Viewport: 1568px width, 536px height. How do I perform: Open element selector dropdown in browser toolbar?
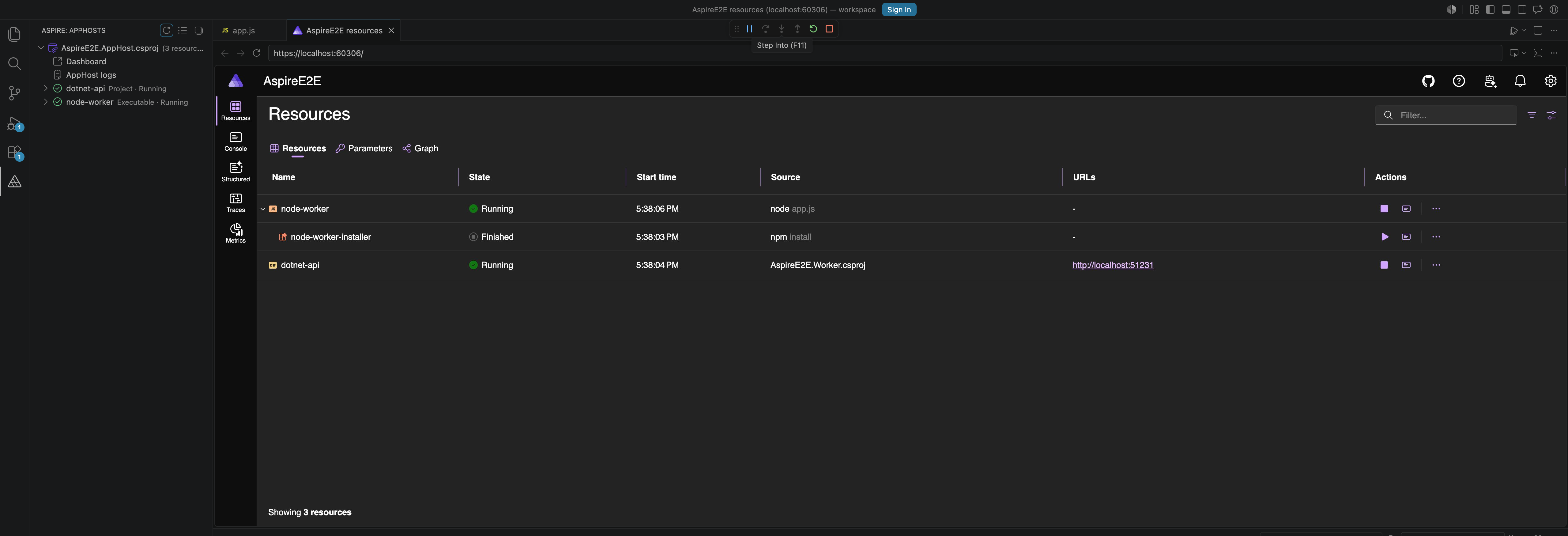click(1524, 53)
